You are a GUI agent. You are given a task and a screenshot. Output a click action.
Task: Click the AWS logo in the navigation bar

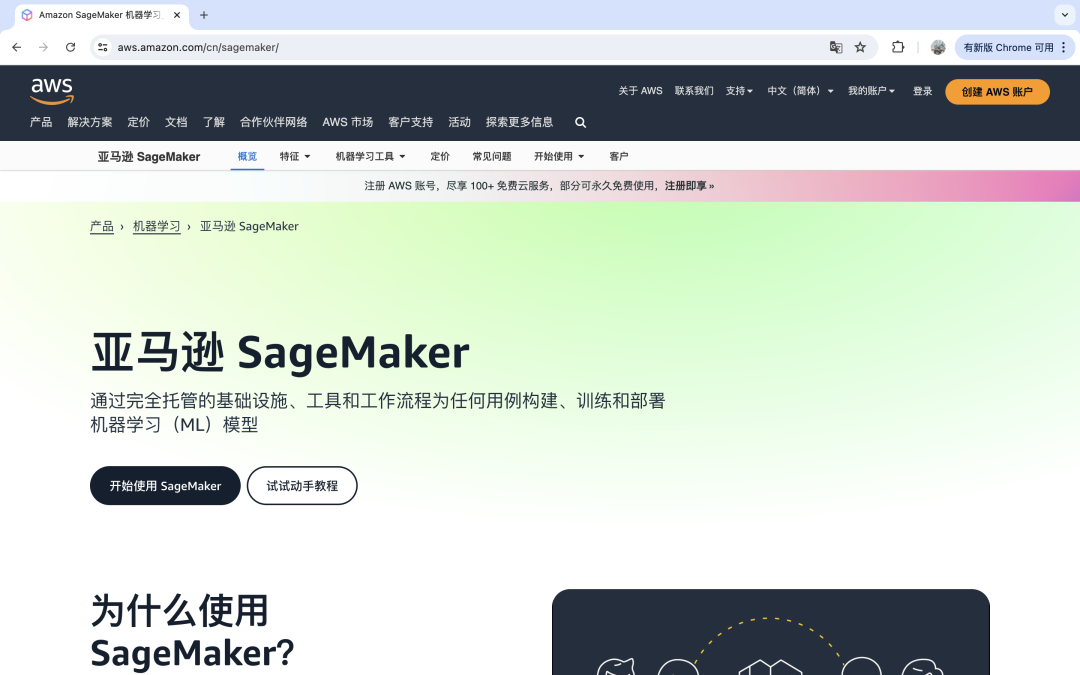coord(52,91)
